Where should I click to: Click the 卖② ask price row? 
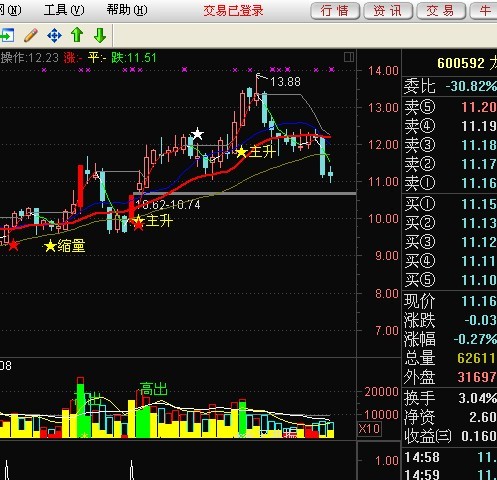coord(450,164)
